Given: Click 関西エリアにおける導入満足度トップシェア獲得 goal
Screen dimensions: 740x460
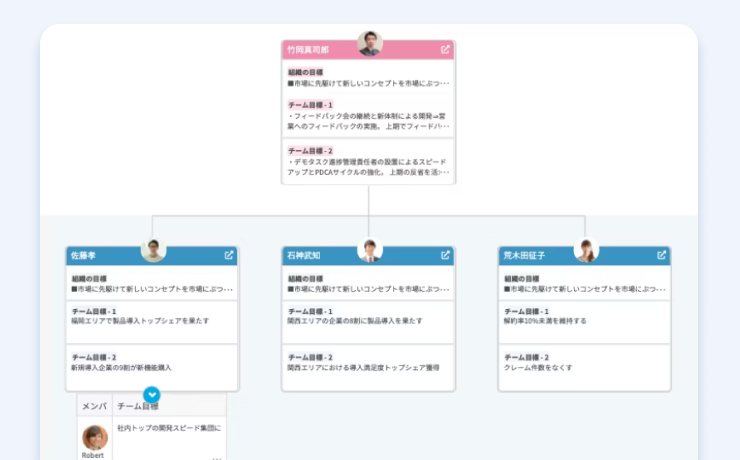Looking at the screenshot, I should click(x=363, y=368).
